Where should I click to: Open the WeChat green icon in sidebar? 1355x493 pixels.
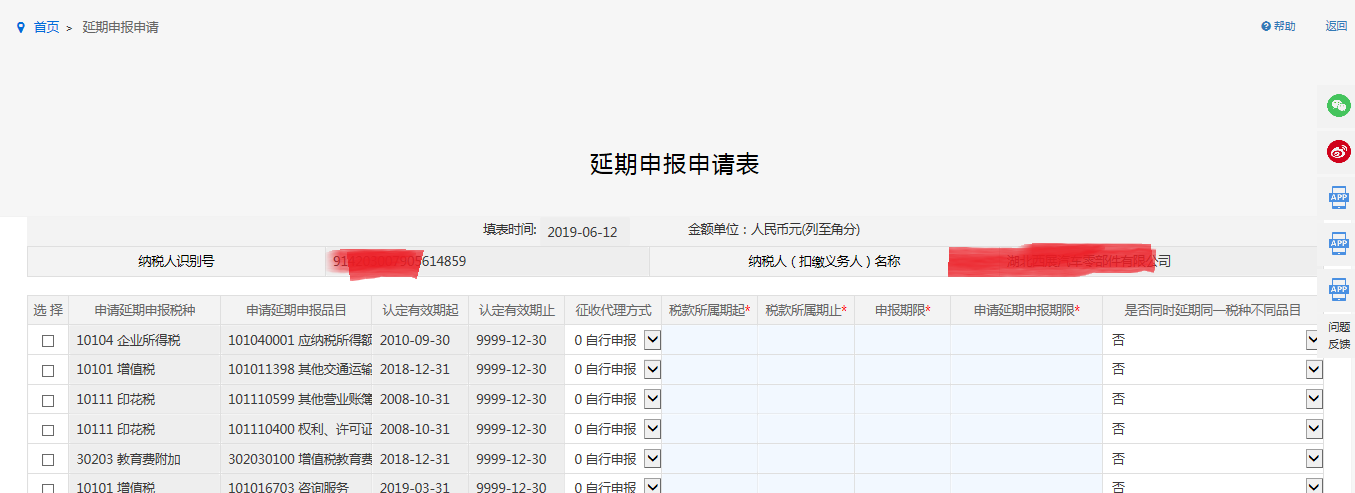pos(1339,105)
